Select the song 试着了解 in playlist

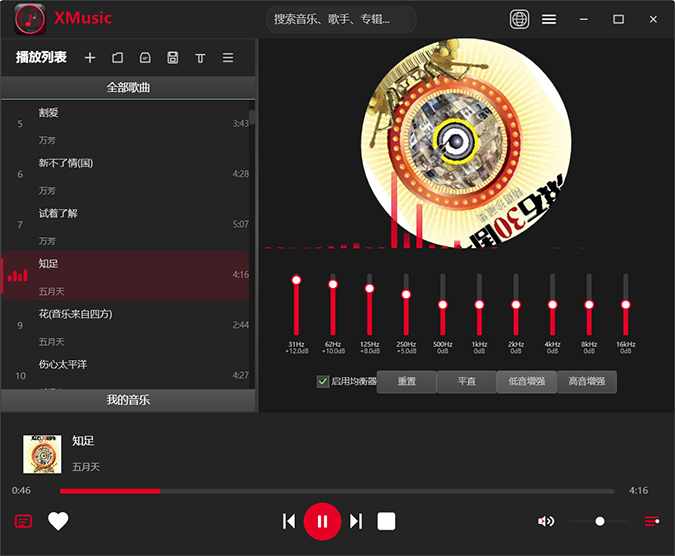(x=128, y=225)
